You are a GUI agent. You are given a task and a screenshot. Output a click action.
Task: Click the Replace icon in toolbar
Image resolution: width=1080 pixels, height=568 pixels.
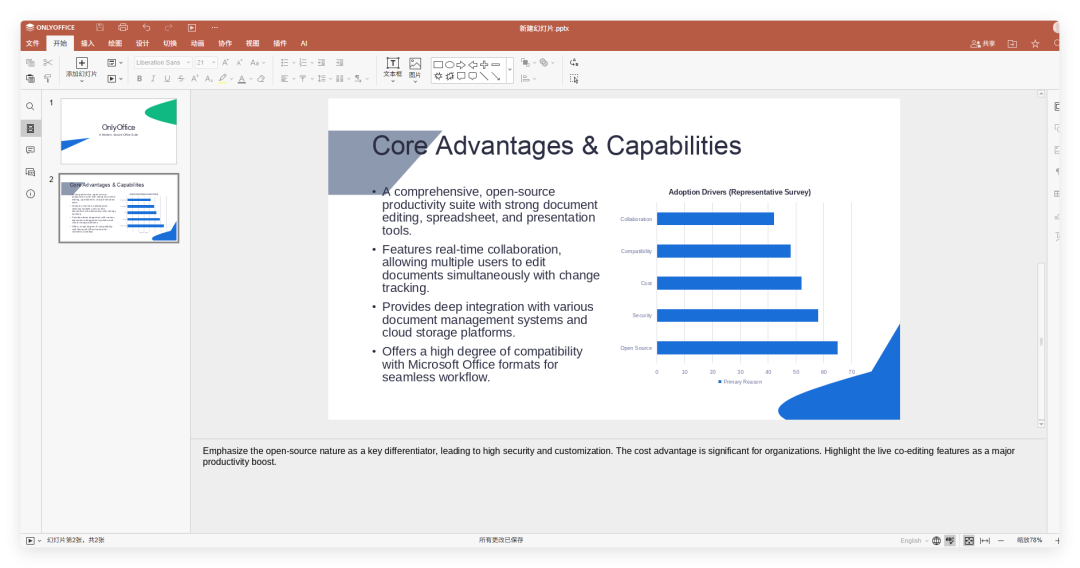[x=574, y=63]
